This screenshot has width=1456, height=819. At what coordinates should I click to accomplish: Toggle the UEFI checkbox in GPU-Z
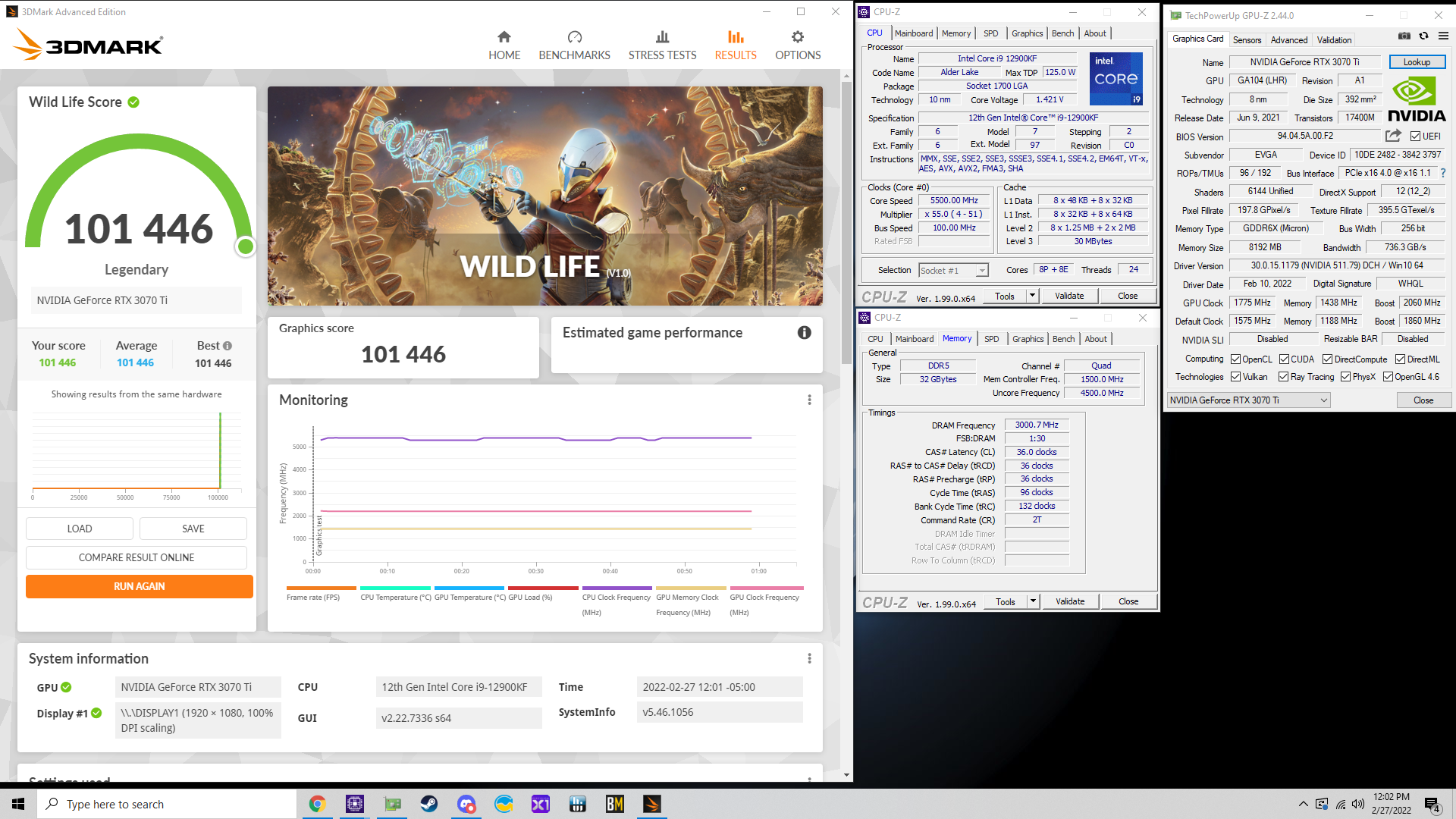click(1415, 136)
